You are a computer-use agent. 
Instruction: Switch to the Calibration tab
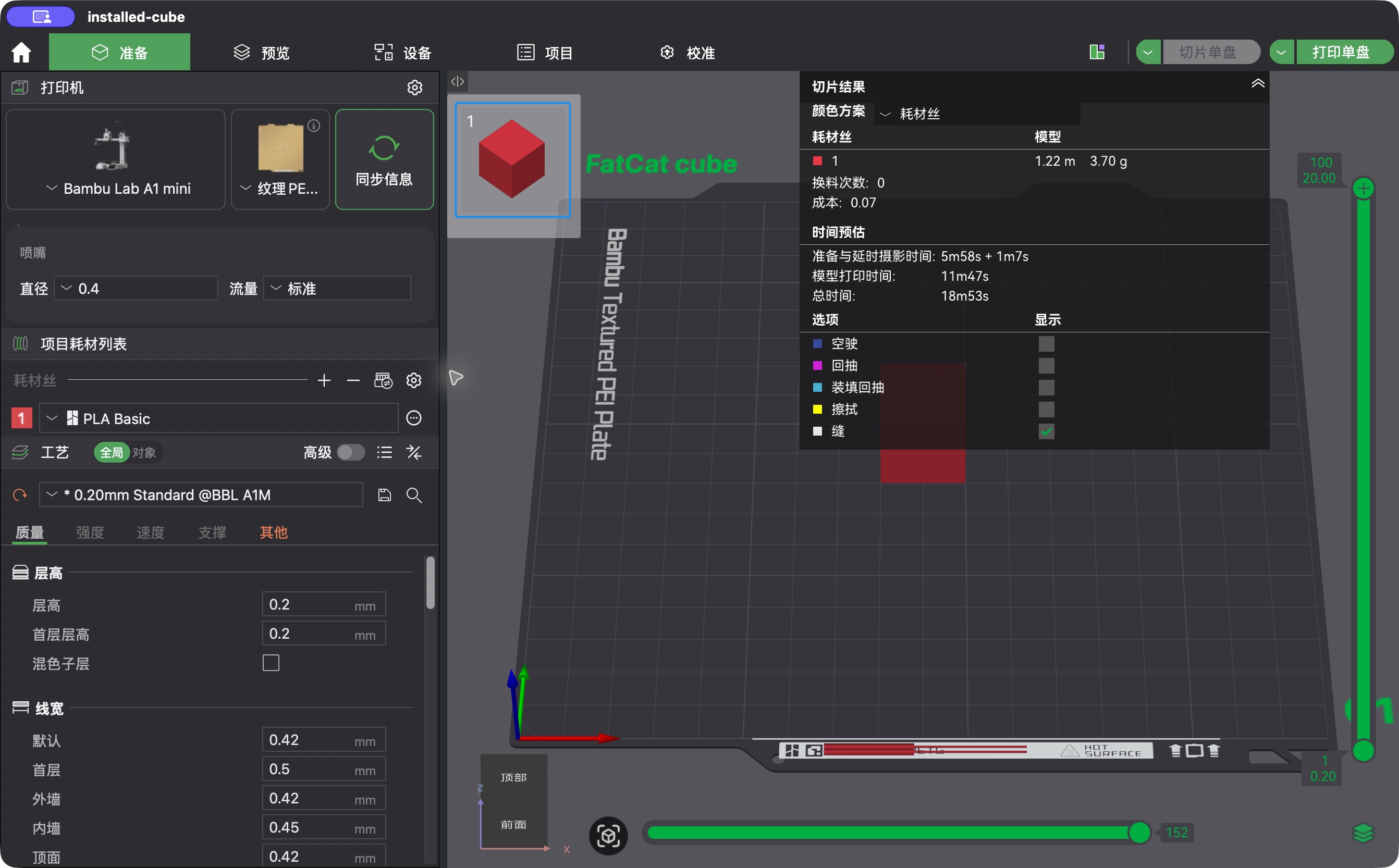coord(687,52)
